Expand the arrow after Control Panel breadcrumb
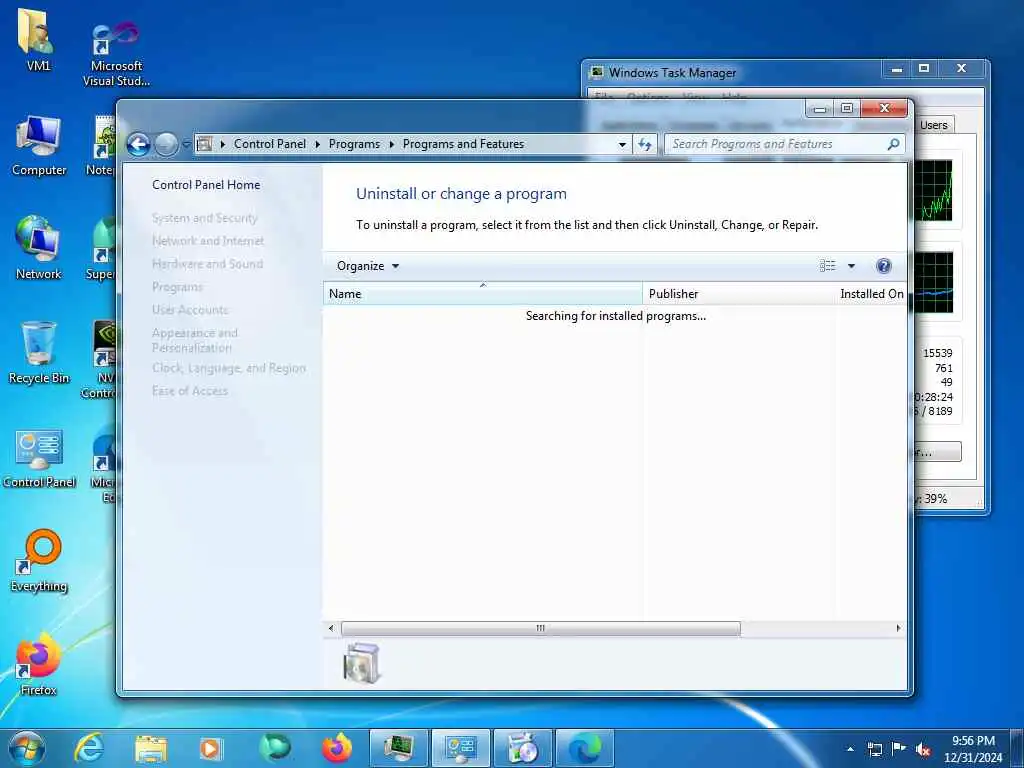 317,144
